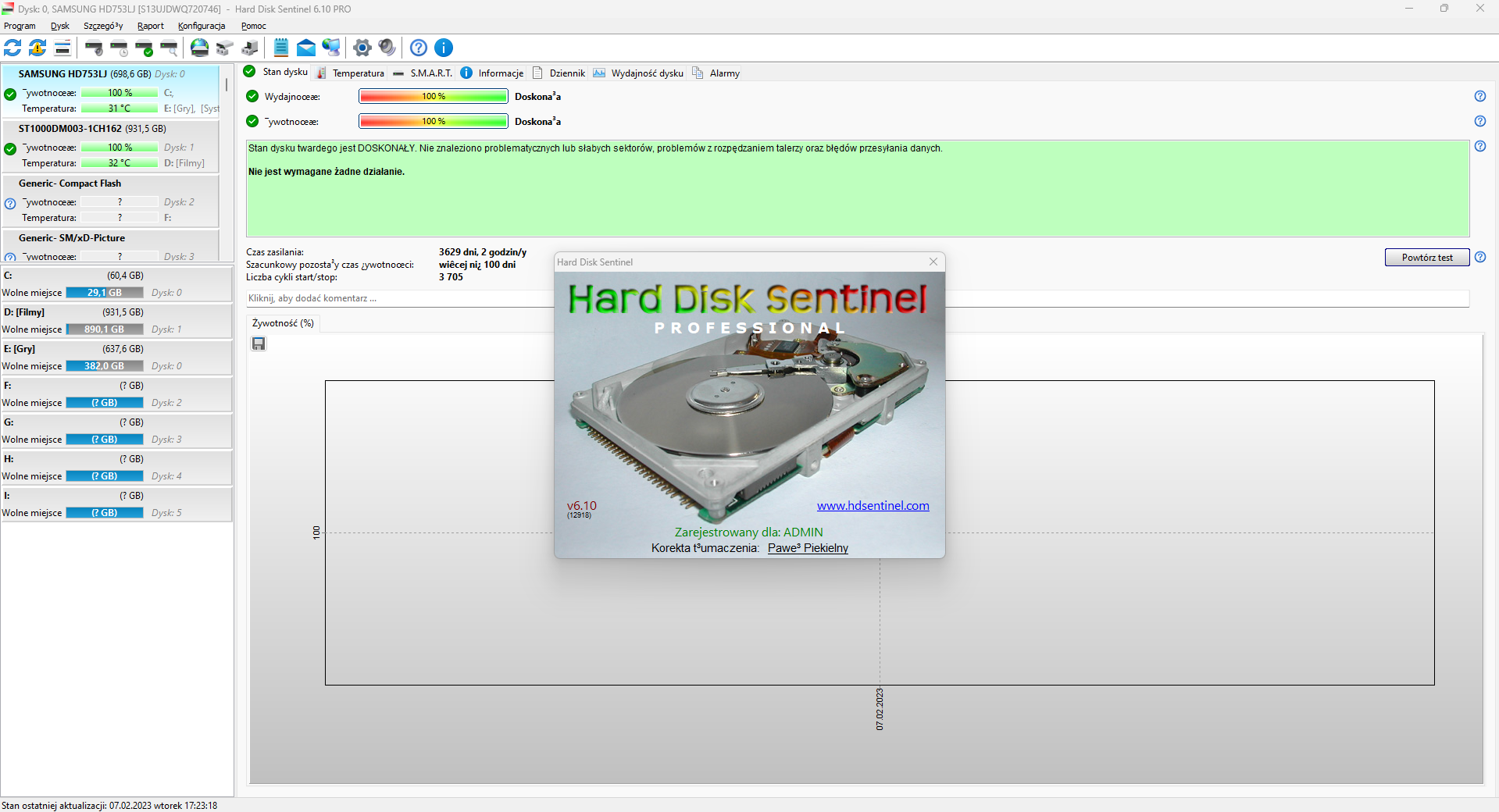Screen dimensions: 1499x812
Task: Click the help icon beside the green status text
Action: [1480, 146]
